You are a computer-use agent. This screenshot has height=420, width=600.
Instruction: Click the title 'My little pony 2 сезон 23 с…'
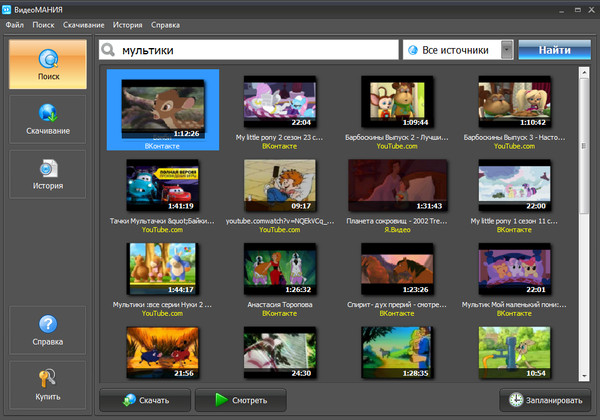pyautogui.click(x=279, y=137)
